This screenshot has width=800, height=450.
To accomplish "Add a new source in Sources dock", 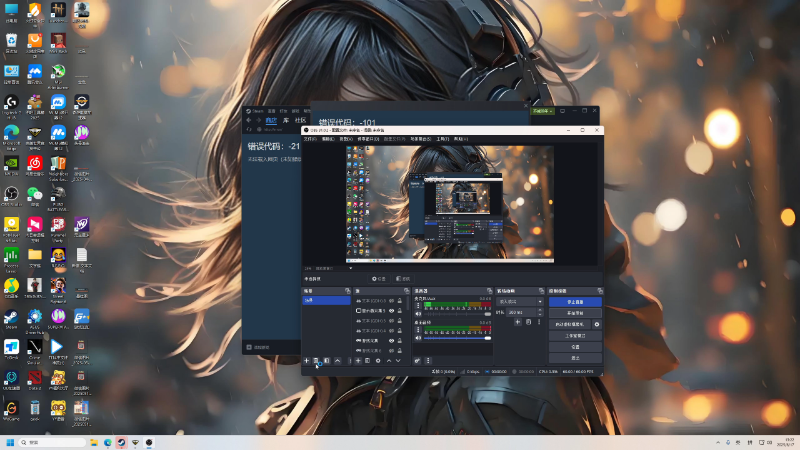I will pyautogui.click(x=358, y=361).
